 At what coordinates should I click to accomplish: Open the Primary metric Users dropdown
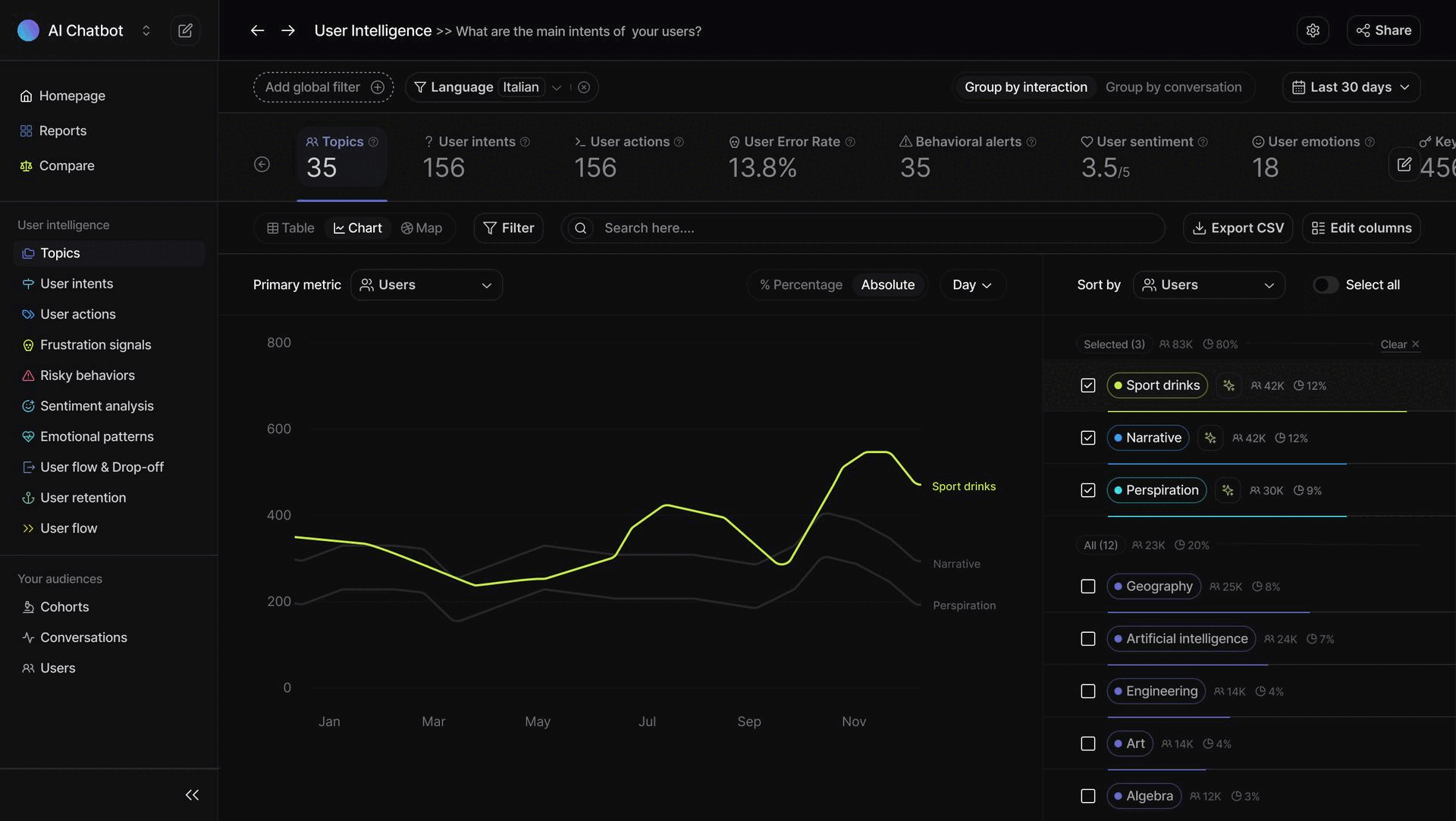pyautogui.click(x=426, y=285)
